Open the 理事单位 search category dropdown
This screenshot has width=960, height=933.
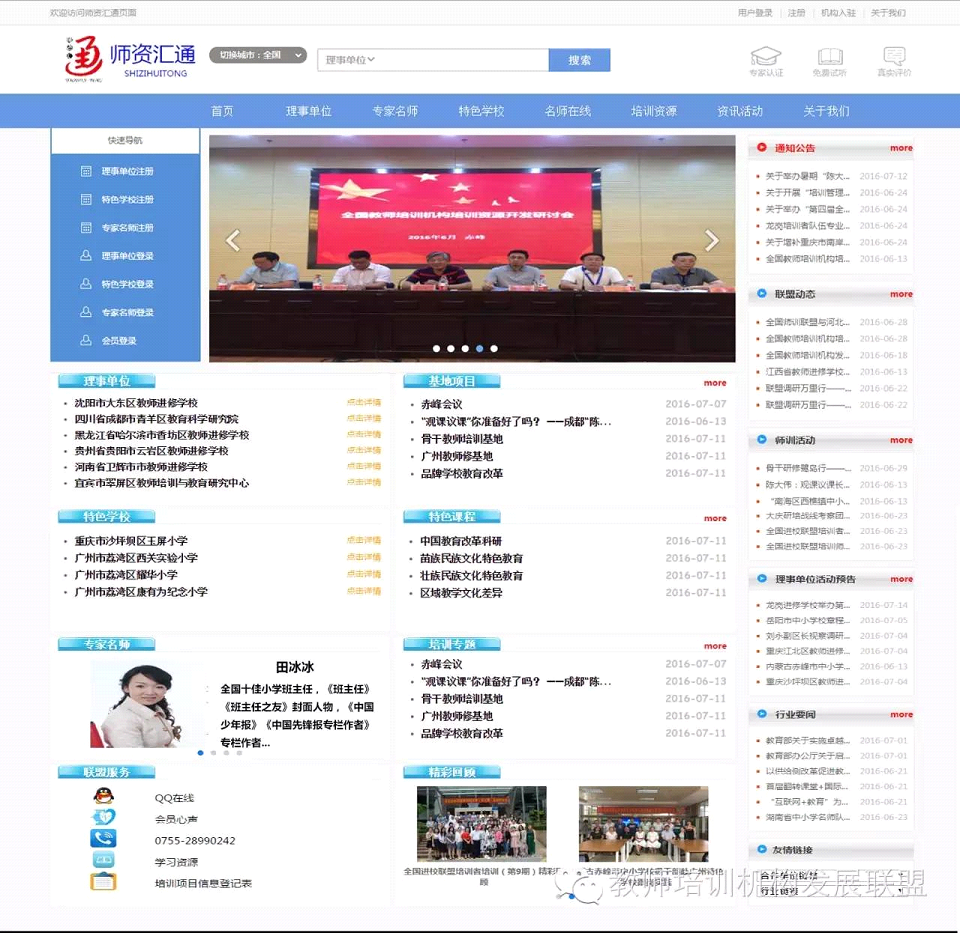(350, 60)
